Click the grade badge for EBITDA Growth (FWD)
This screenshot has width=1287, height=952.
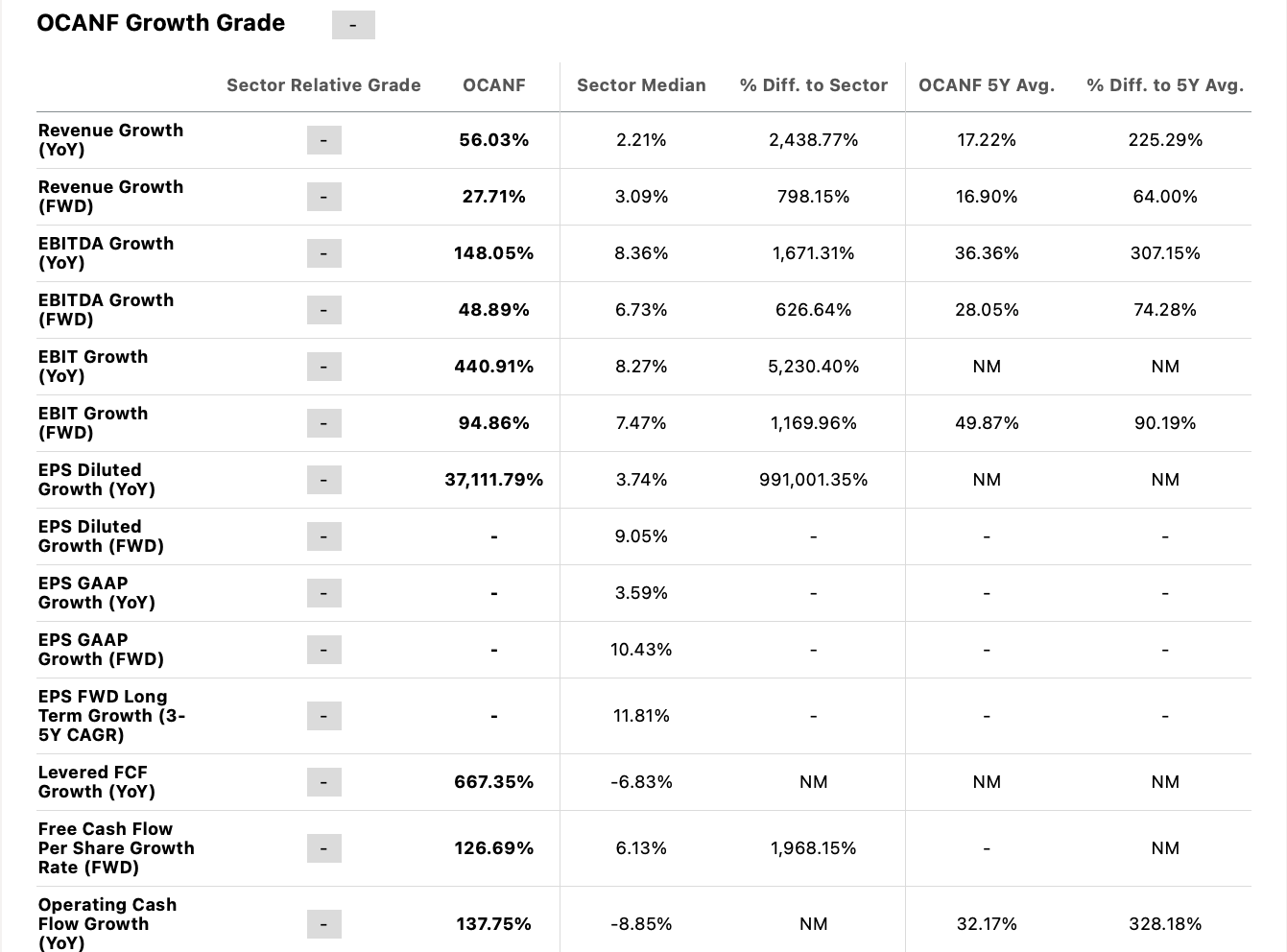(324, 310)
